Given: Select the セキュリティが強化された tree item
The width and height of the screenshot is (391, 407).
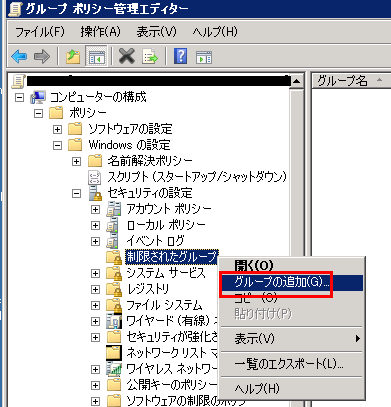Looking at the screenshot, I should pos(172,337).
